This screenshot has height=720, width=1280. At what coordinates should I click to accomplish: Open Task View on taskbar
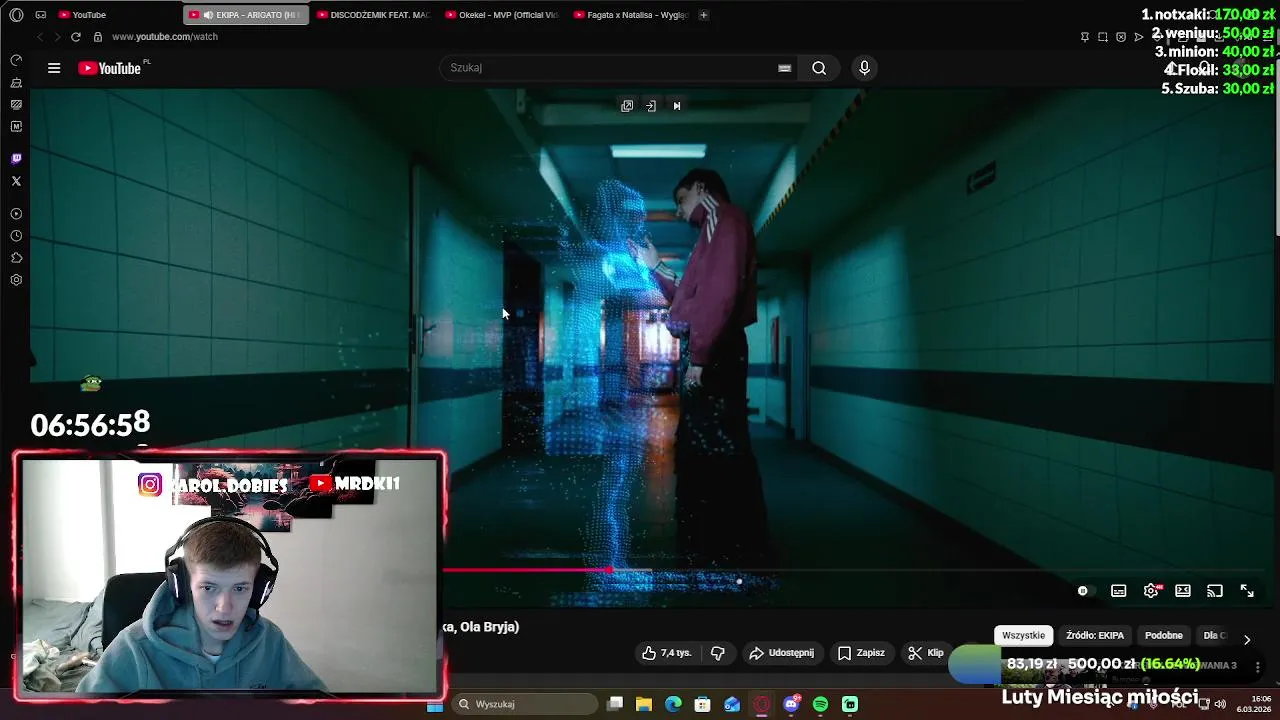click(615, 705)
